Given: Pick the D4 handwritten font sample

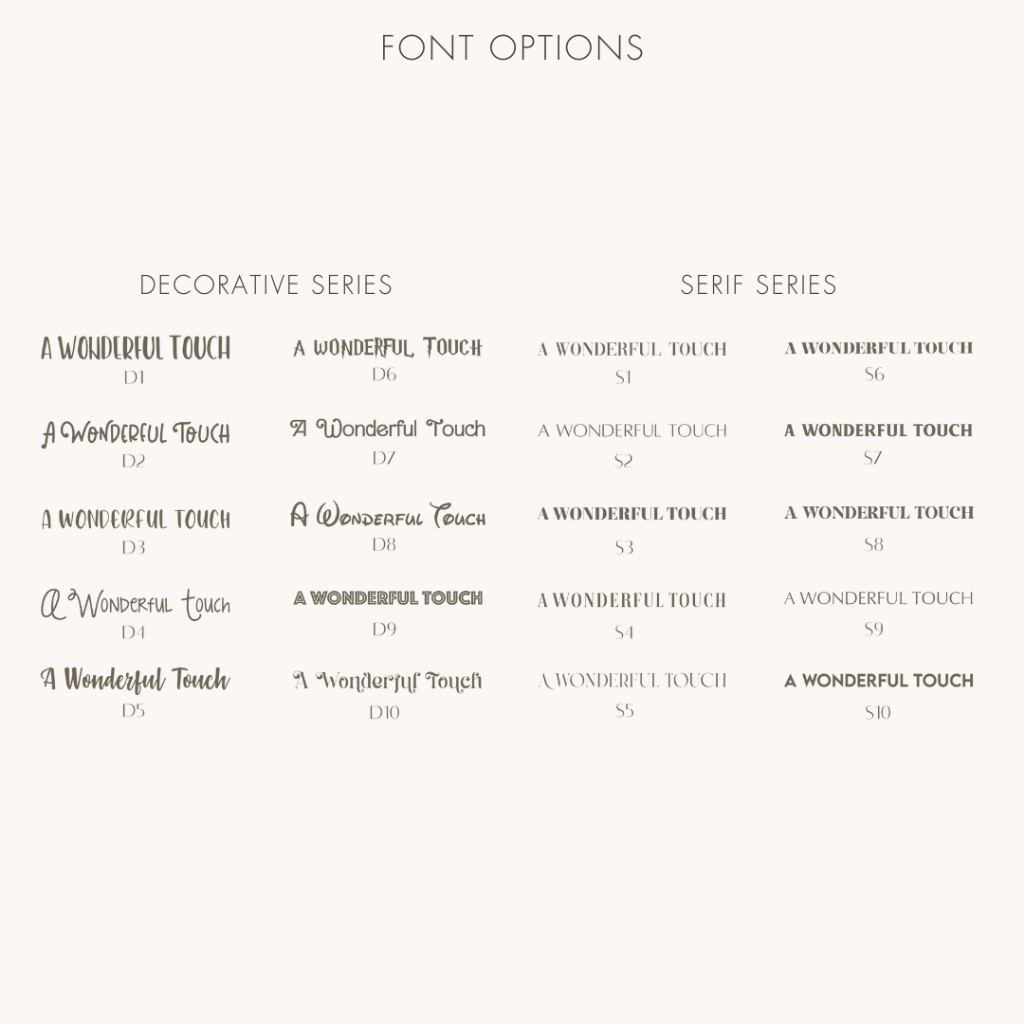Looking at the screenshot, I should pos(136,604).
